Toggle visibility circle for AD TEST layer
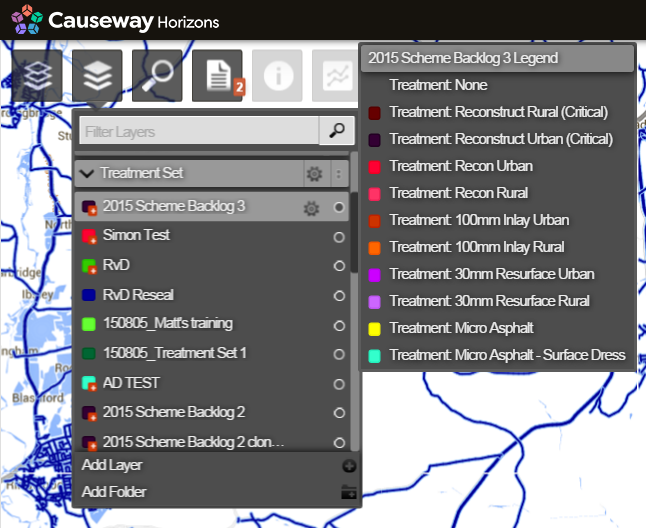This screenshot has width=646, height=528. point(339,384)
